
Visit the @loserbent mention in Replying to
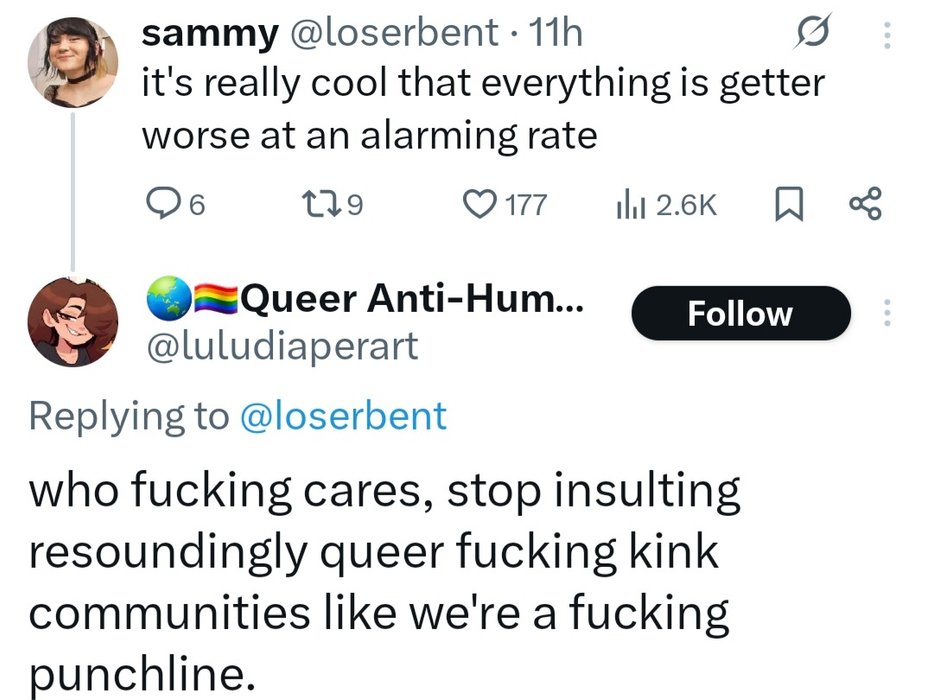344,415
